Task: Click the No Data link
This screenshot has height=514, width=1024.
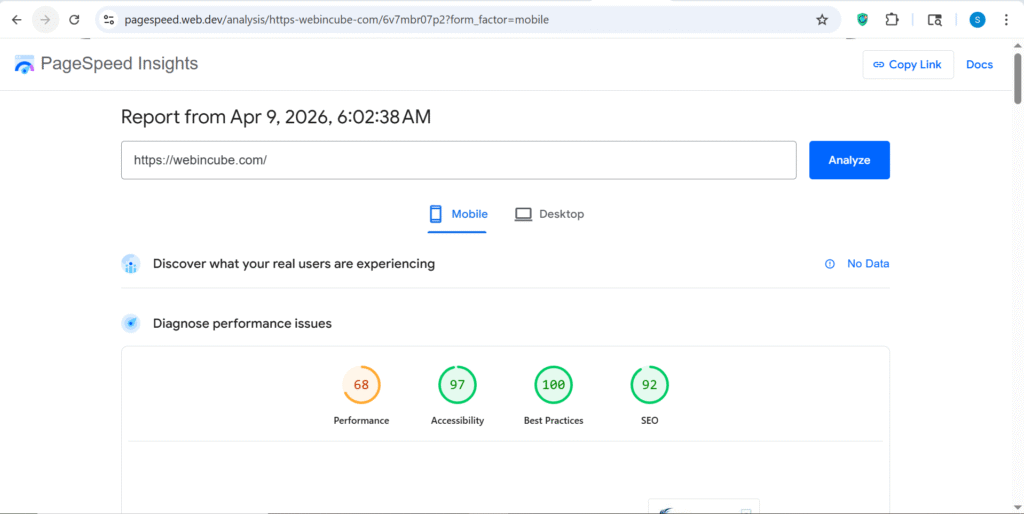Action: (x=868, y=264)
